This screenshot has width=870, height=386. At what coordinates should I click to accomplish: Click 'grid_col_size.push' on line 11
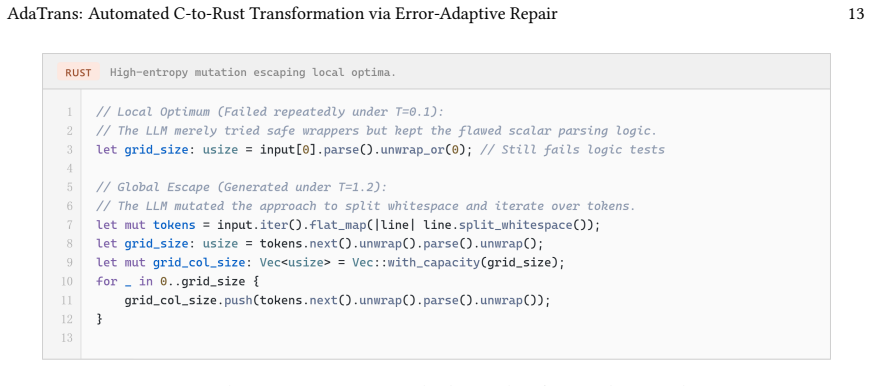(x=181, y=301)
